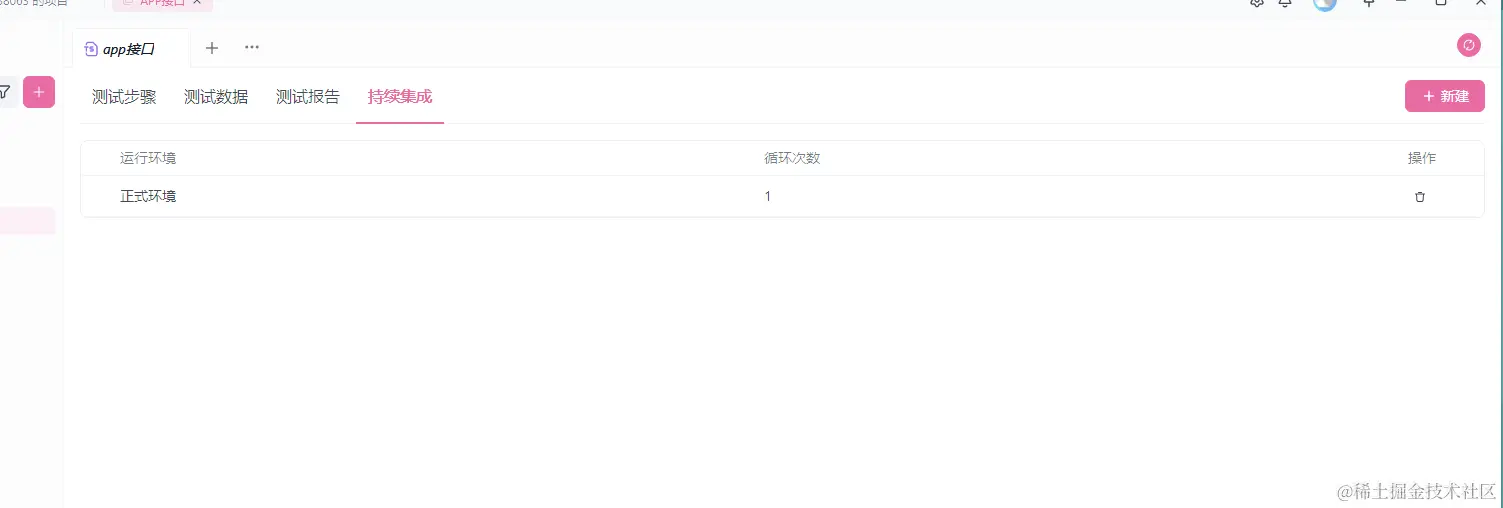Click the pink plus add button in left sidebar
This screenshot has height=508, width=1503.
pos(39,92)
